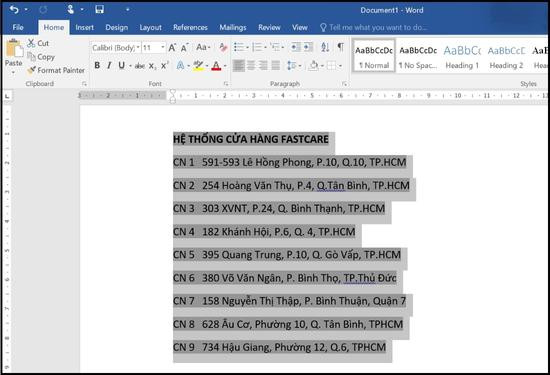Click Increase Indent icon
Screen dimensions: 550x375
[308, 47]
